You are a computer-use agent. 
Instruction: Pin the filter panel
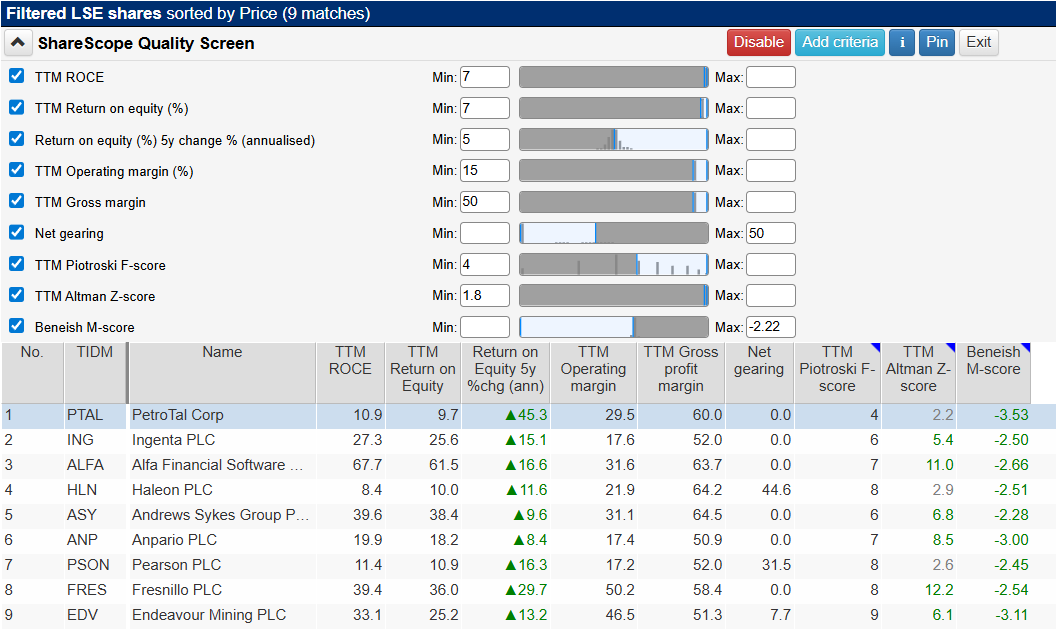pyautogui.click(x=937, y=42)
